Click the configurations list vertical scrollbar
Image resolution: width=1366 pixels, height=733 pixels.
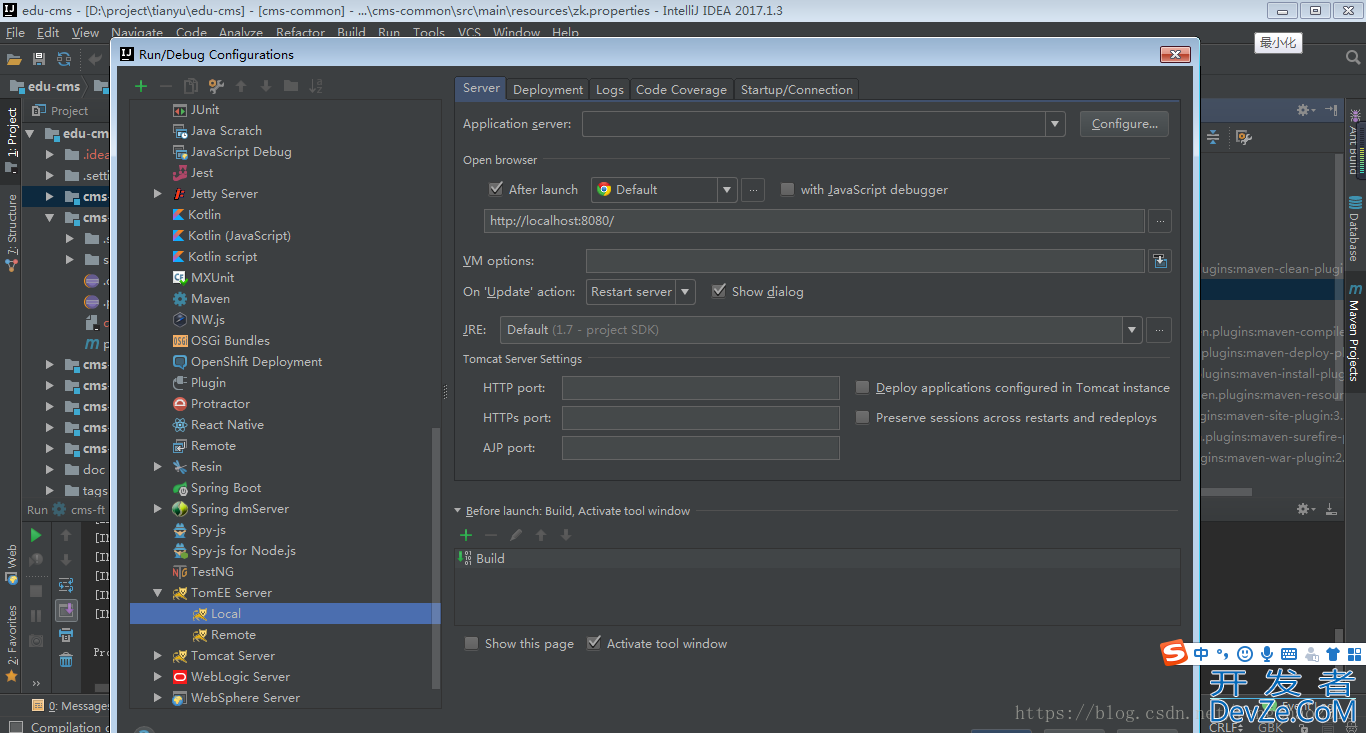point(435,557)
